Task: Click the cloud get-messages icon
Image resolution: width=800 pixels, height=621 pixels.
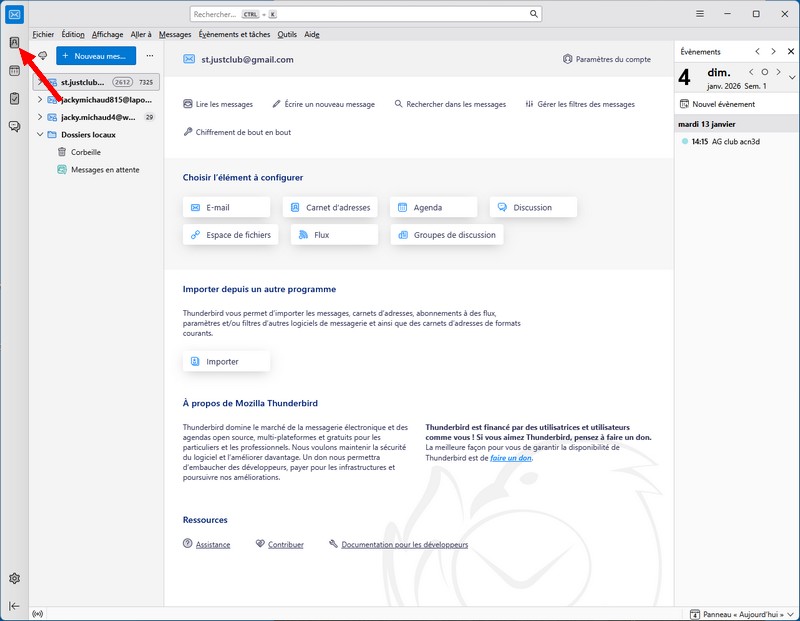Action: 43,56
